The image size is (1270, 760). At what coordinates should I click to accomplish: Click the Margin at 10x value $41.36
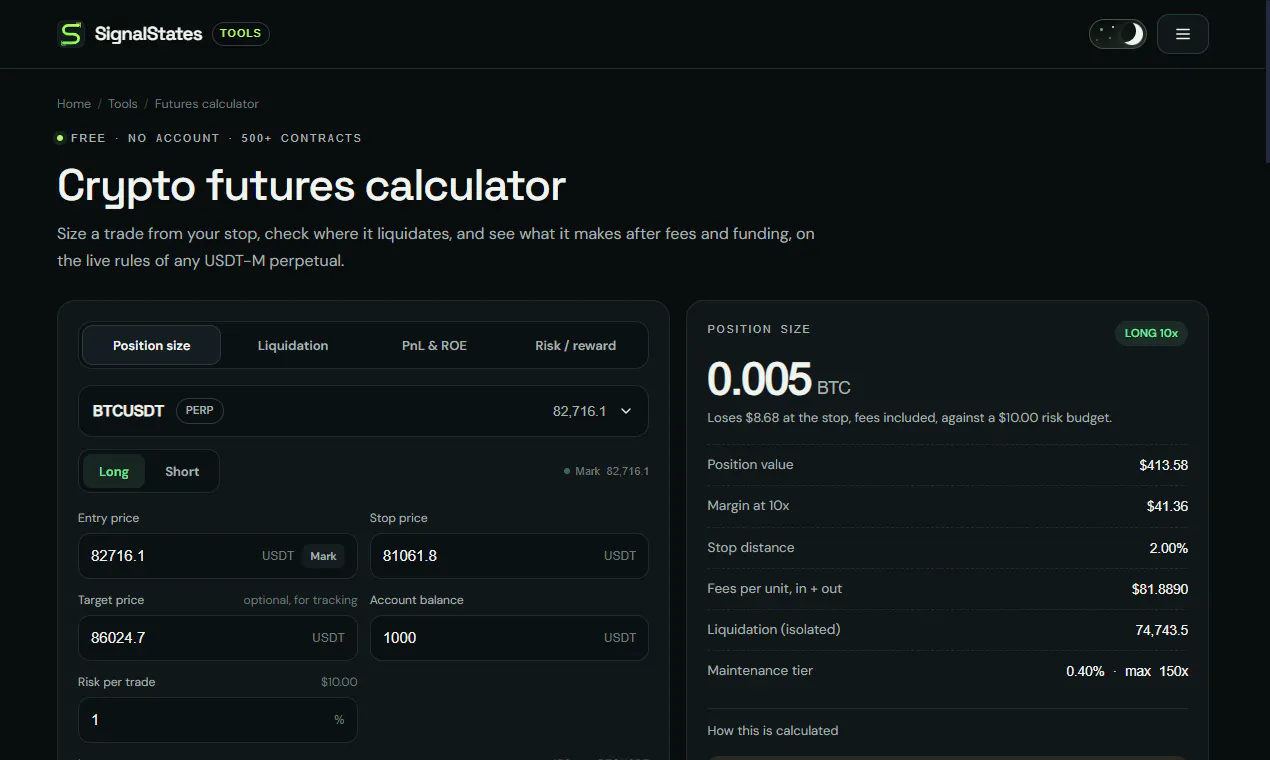1167,506
